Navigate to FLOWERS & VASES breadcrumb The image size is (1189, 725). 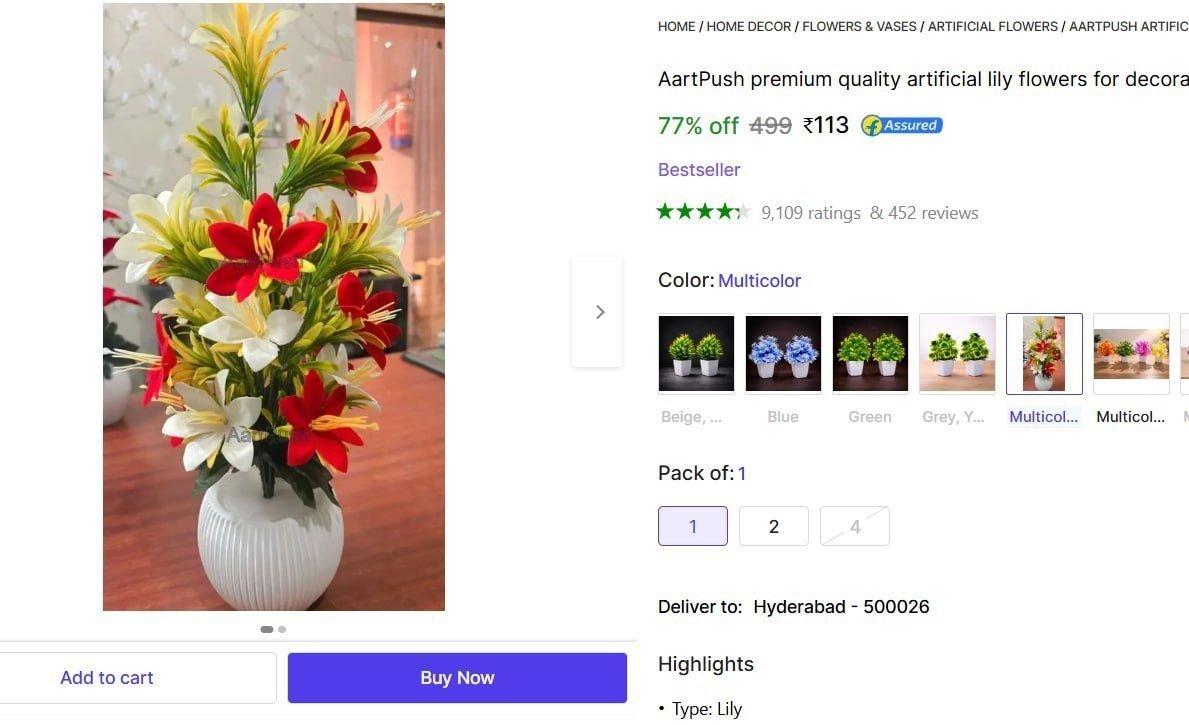pyautogui.click(x=859, y=27)
